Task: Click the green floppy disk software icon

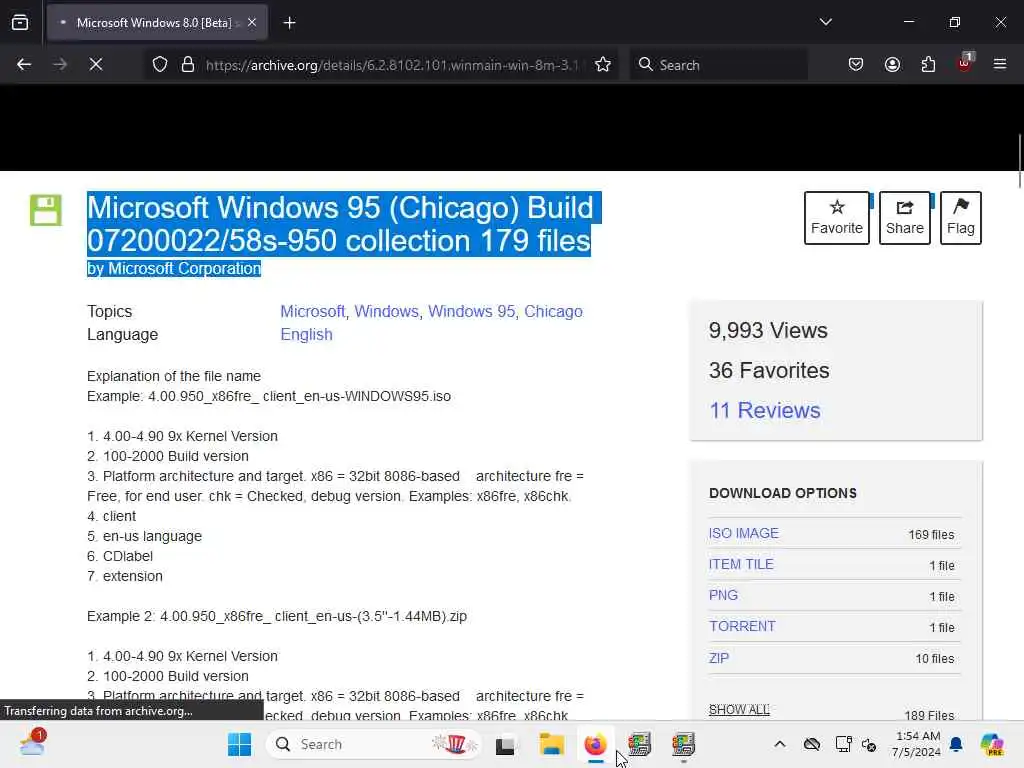Action: [46, 210]
